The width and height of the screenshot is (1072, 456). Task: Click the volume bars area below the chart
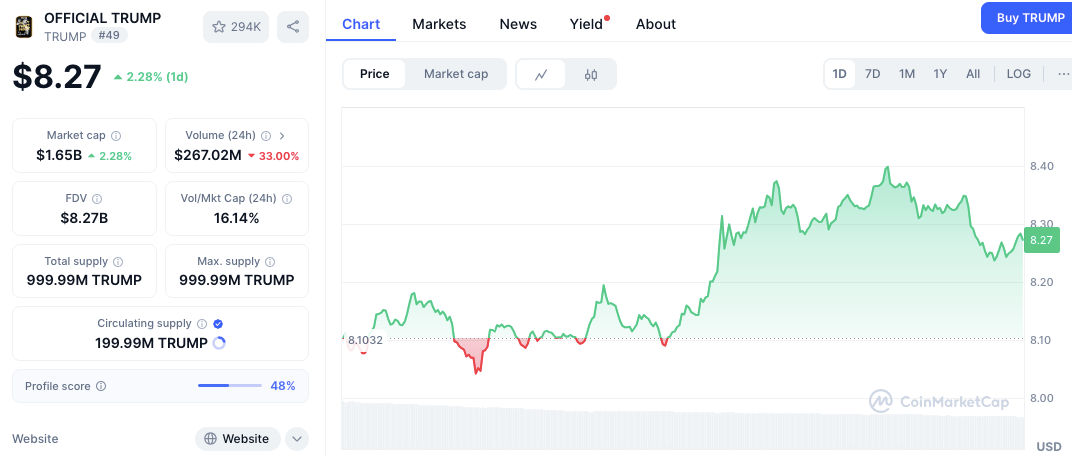[x=683, y=425]
